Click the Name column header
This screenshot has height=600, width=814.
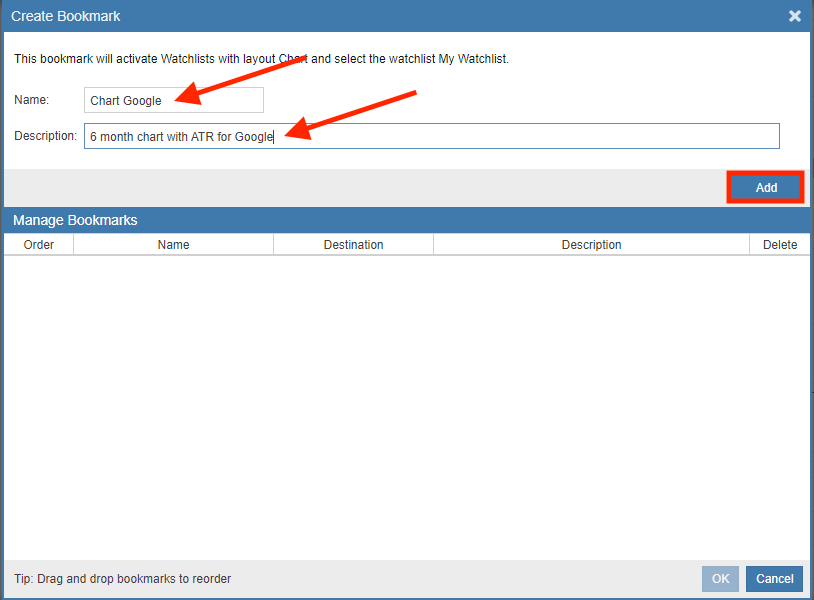tap(173, 244)
